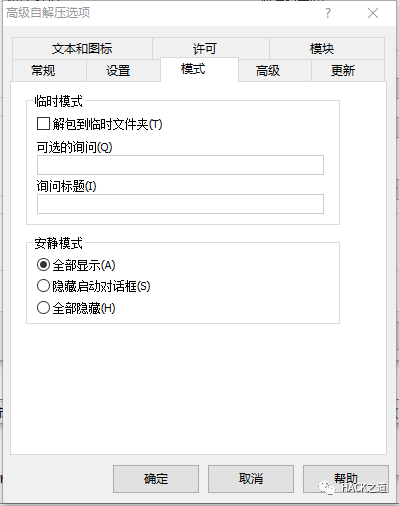Click the 询问标题 text field

180,204
